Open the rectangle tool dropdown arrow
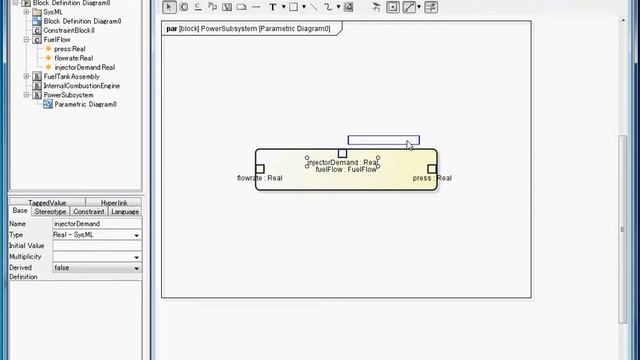The width and height of the screenshot is (640, 360). coord(304,7)
